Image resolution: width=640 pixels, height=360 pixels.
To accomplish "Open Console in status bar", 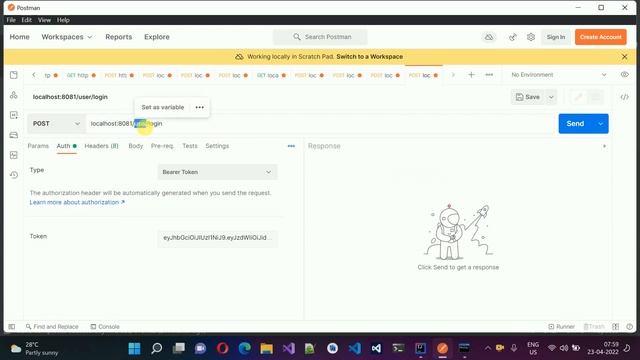I will click(105, 327).
